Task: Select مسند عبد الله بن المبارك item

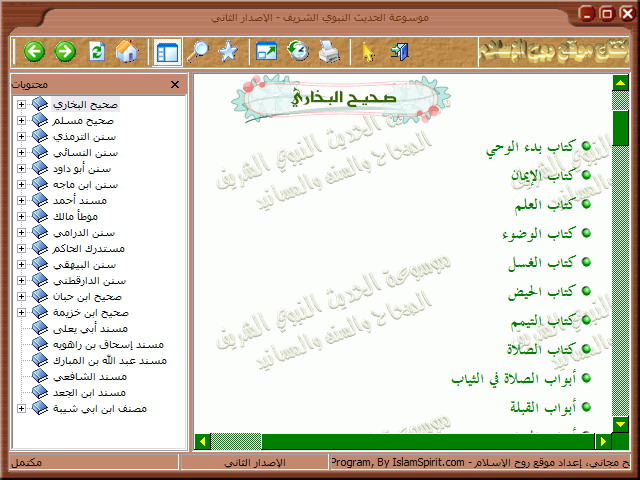Action: pyautogui.click(x=110, y=360)
